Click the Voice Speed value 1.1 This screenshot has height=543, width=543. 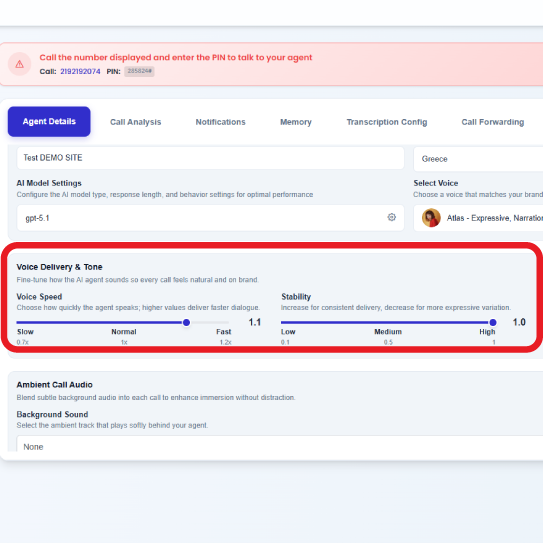click(255, 322)
